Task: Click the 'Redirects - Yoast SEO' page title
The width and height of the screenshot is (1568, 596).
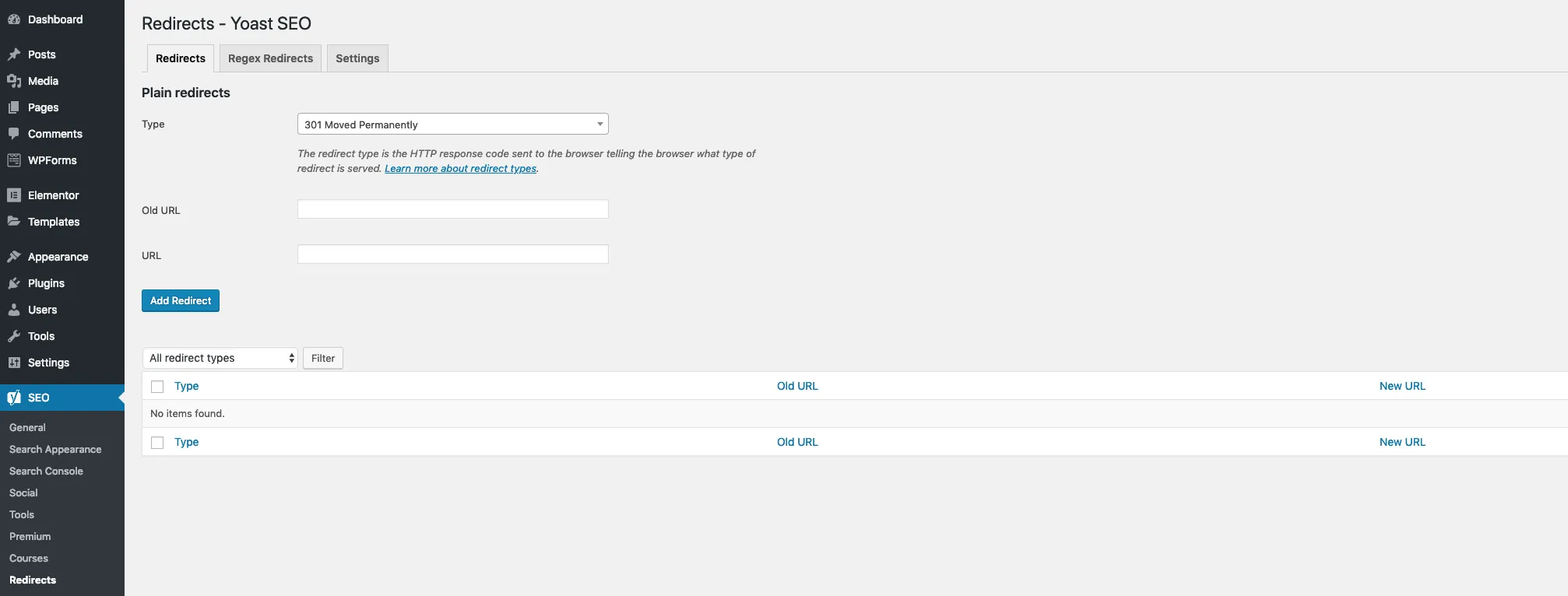Action: [x=227, y=23]
